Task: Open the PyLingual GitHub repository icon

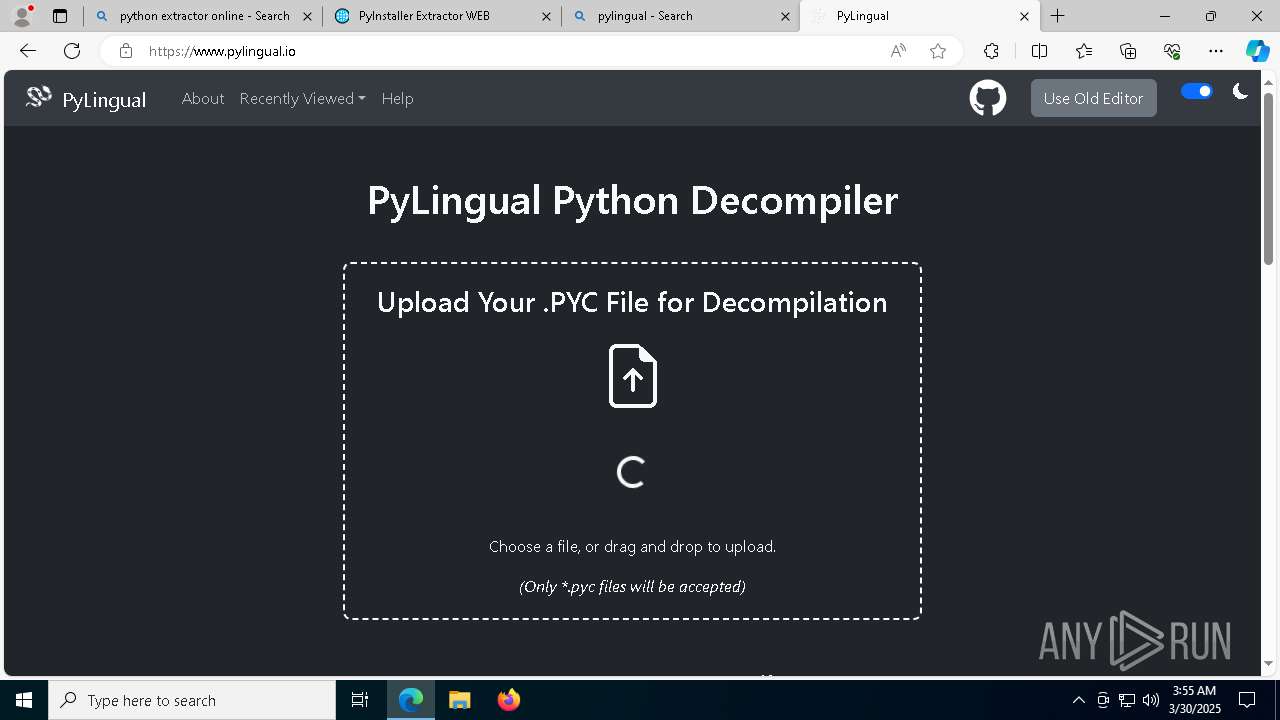Action: click(988, 98)
